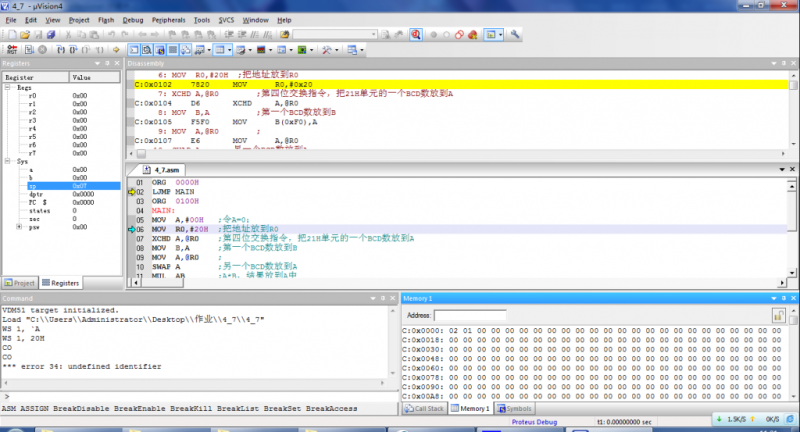
Task: Switch to the Project tab
Action: (20, 283)
